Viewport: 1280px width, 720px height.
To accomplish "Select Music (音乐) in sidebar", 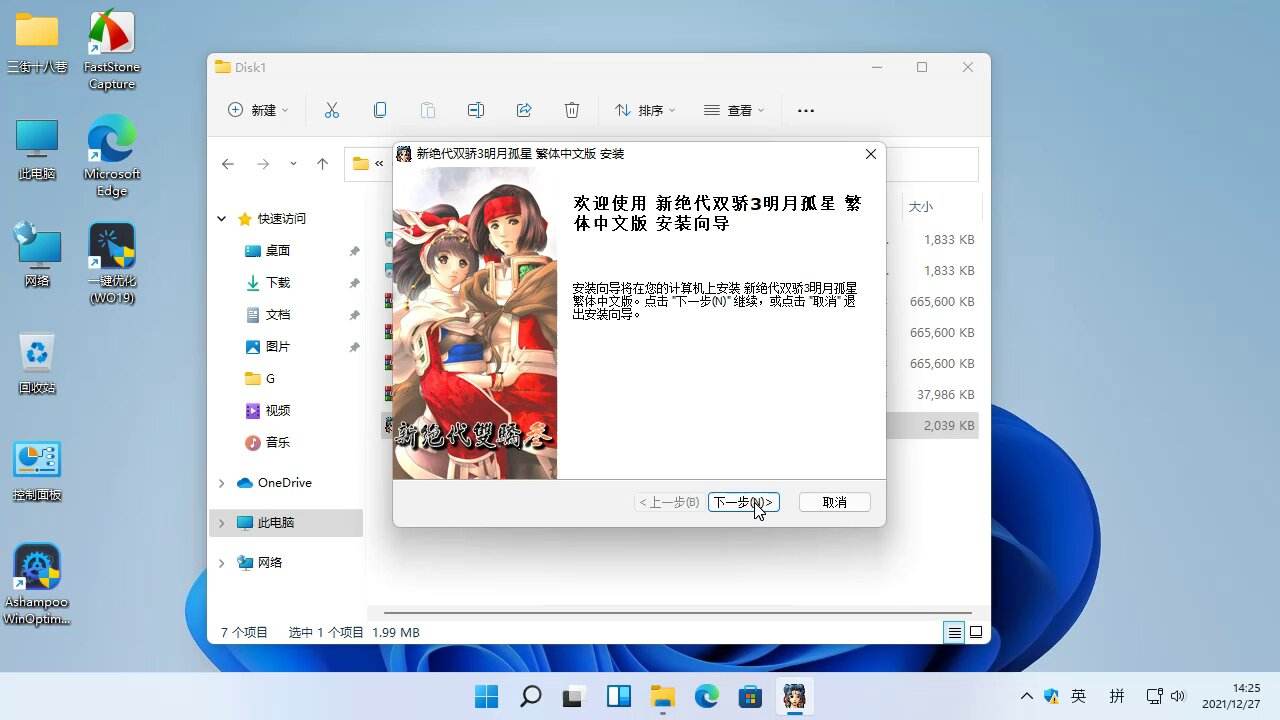I will pyautogui.click(x=278, y=443).
